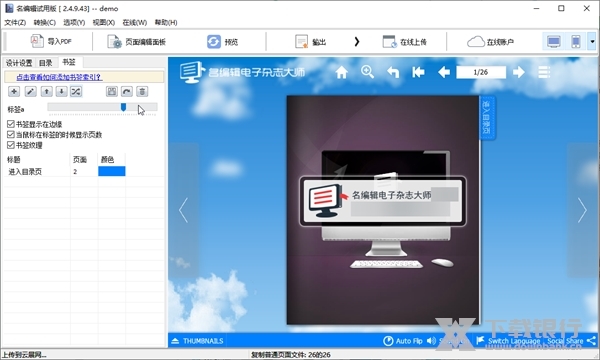The width and height of the screenshot is (600, 360).
Task: Click the page number field showing 1/26
Action: [481, 72]
